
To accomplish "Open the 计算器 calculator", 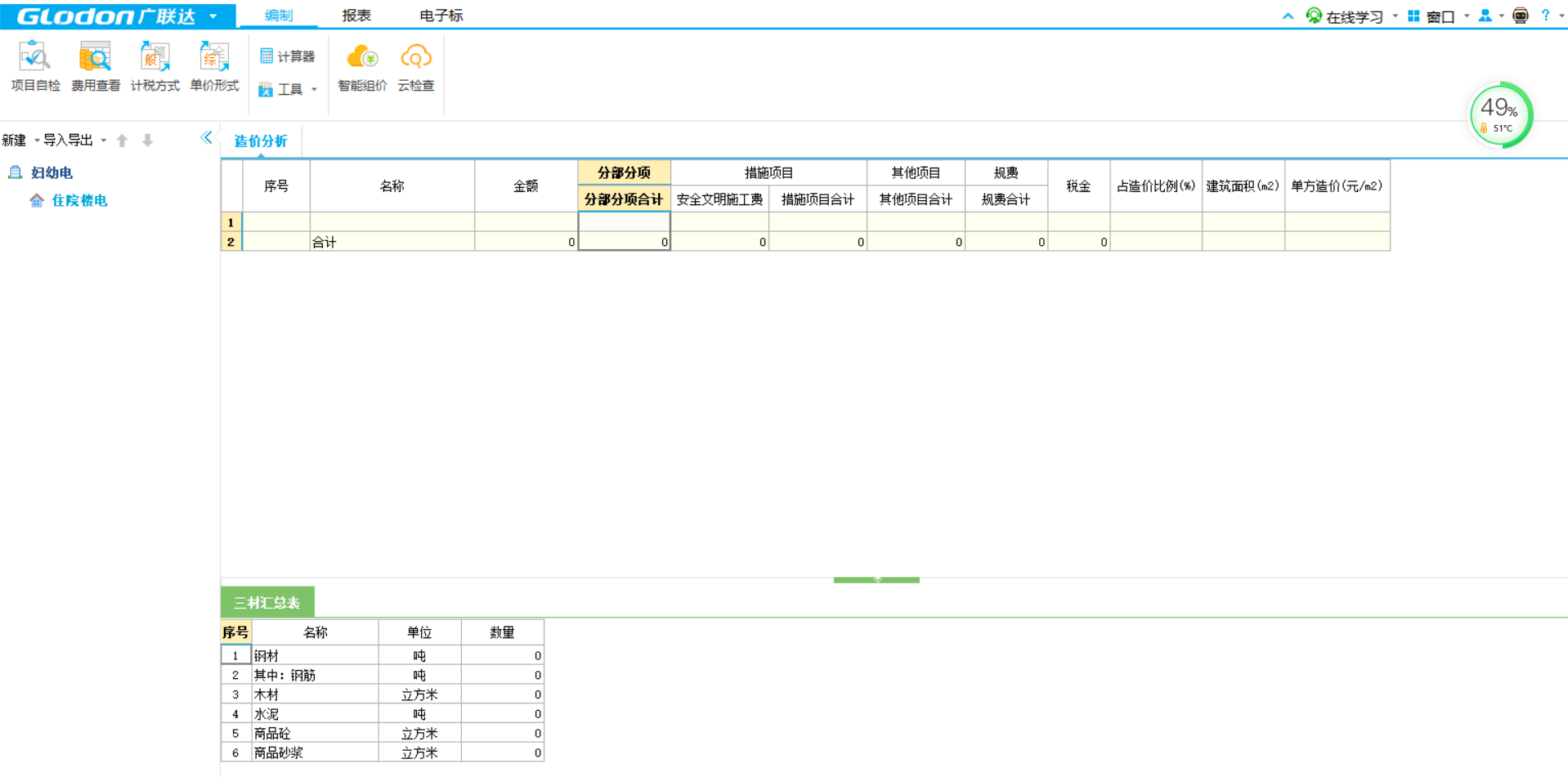I will pyautogui.click(x=287, y=56).
